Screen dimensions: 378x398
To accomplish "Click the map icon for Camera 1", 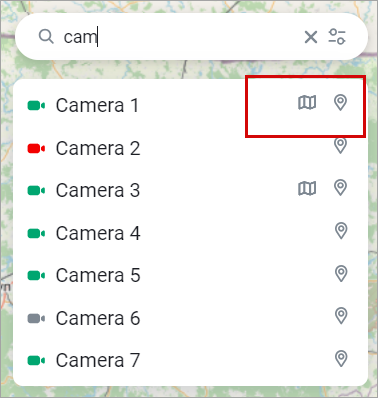I will (x=307, y=103).
